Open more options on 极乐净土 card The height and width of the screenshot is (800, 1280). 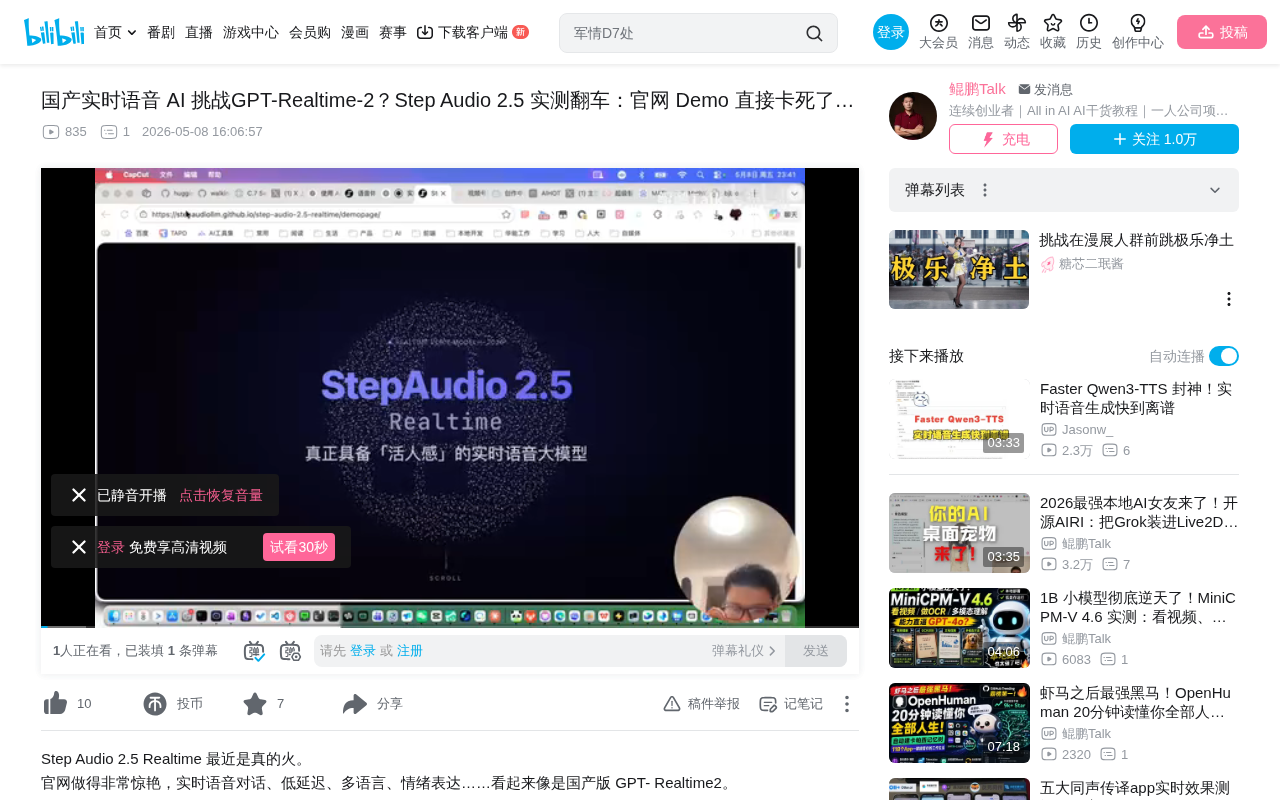click(x=1229, y=299)
